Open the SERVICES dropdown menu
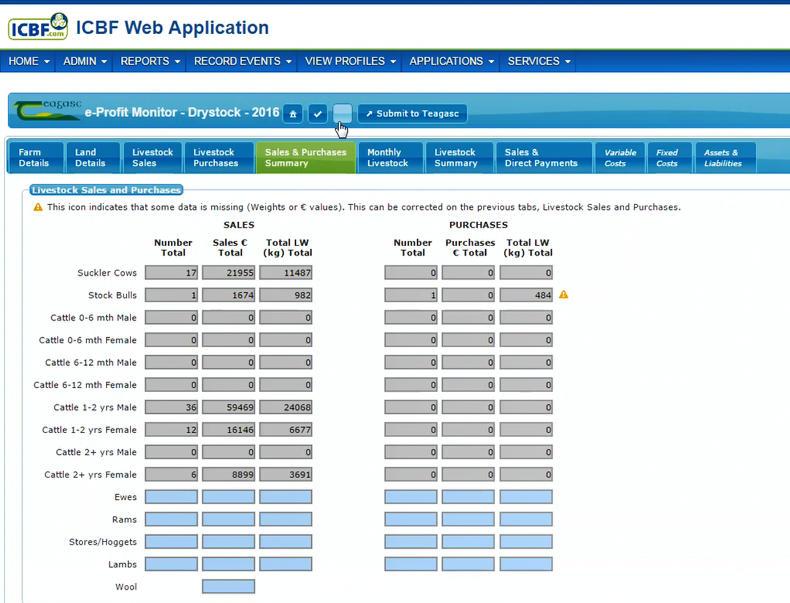This screenshot has height=603, width=790. click(539, 61)
